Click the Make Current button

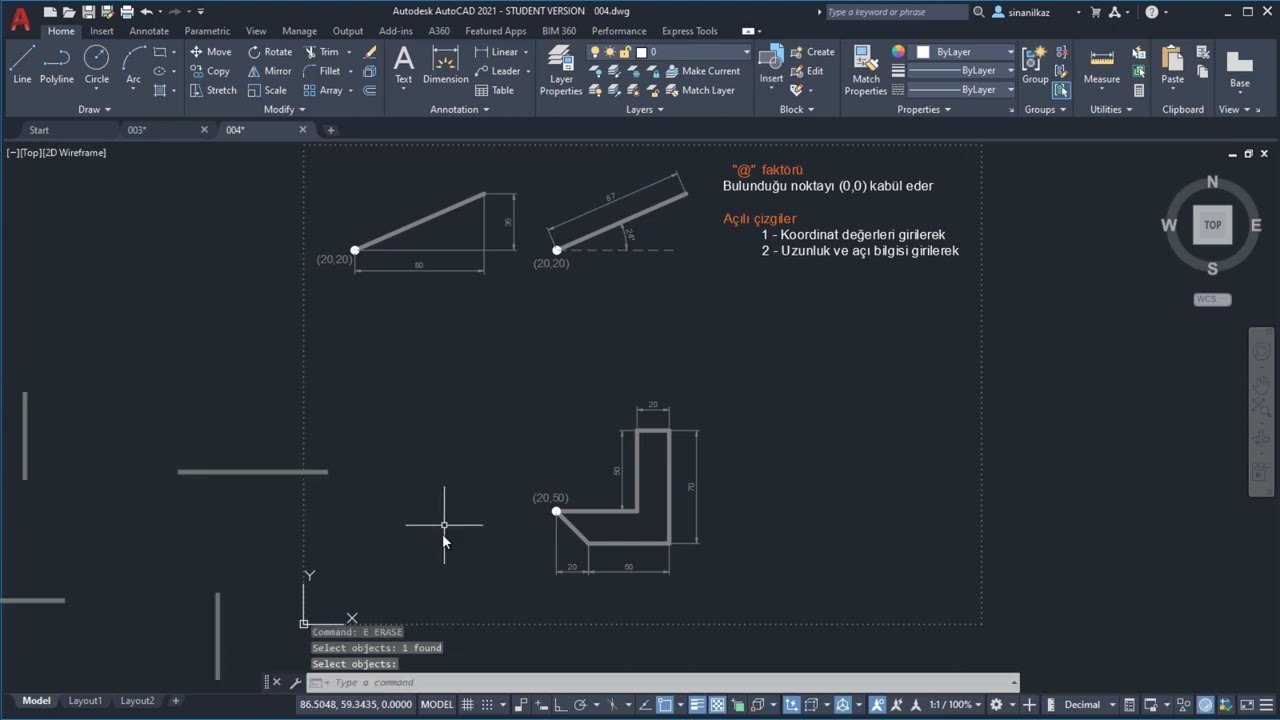pyautogui.click(x=703, y=71)
